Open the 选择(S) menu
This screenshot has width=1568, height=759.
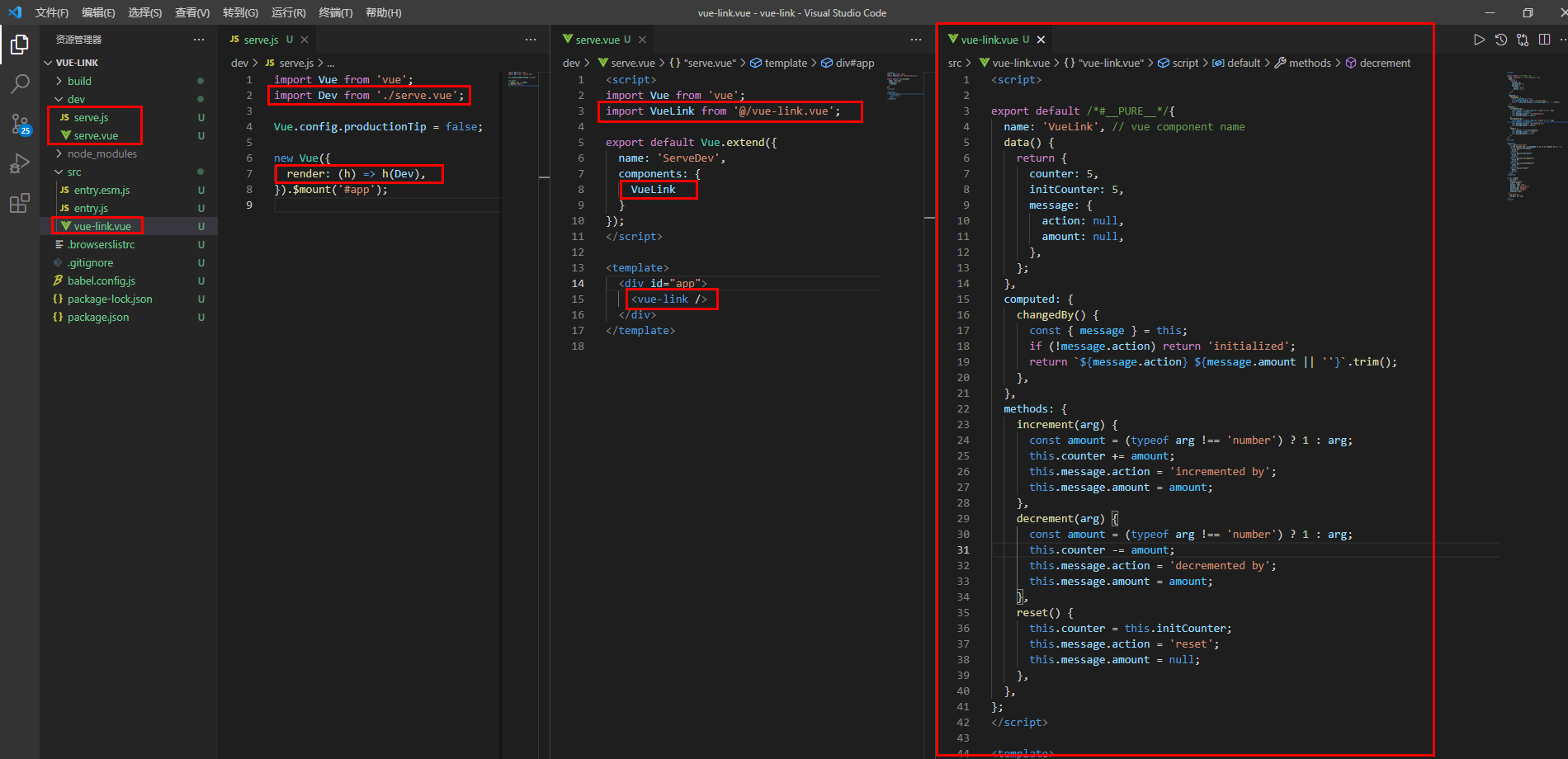coord(145,12)
